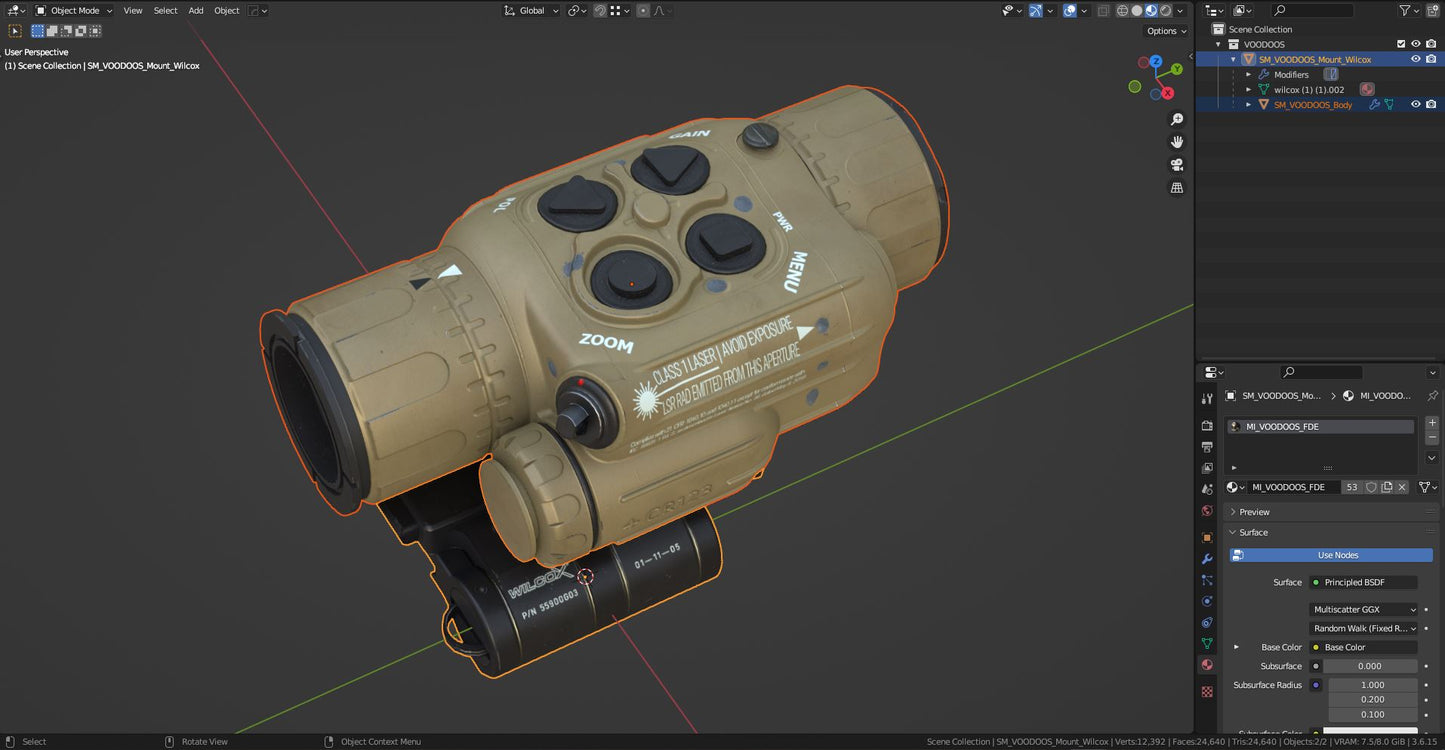The image size is (1445, 750).
Task: Expand the material Preview panel
Action: pos(1254,512)
